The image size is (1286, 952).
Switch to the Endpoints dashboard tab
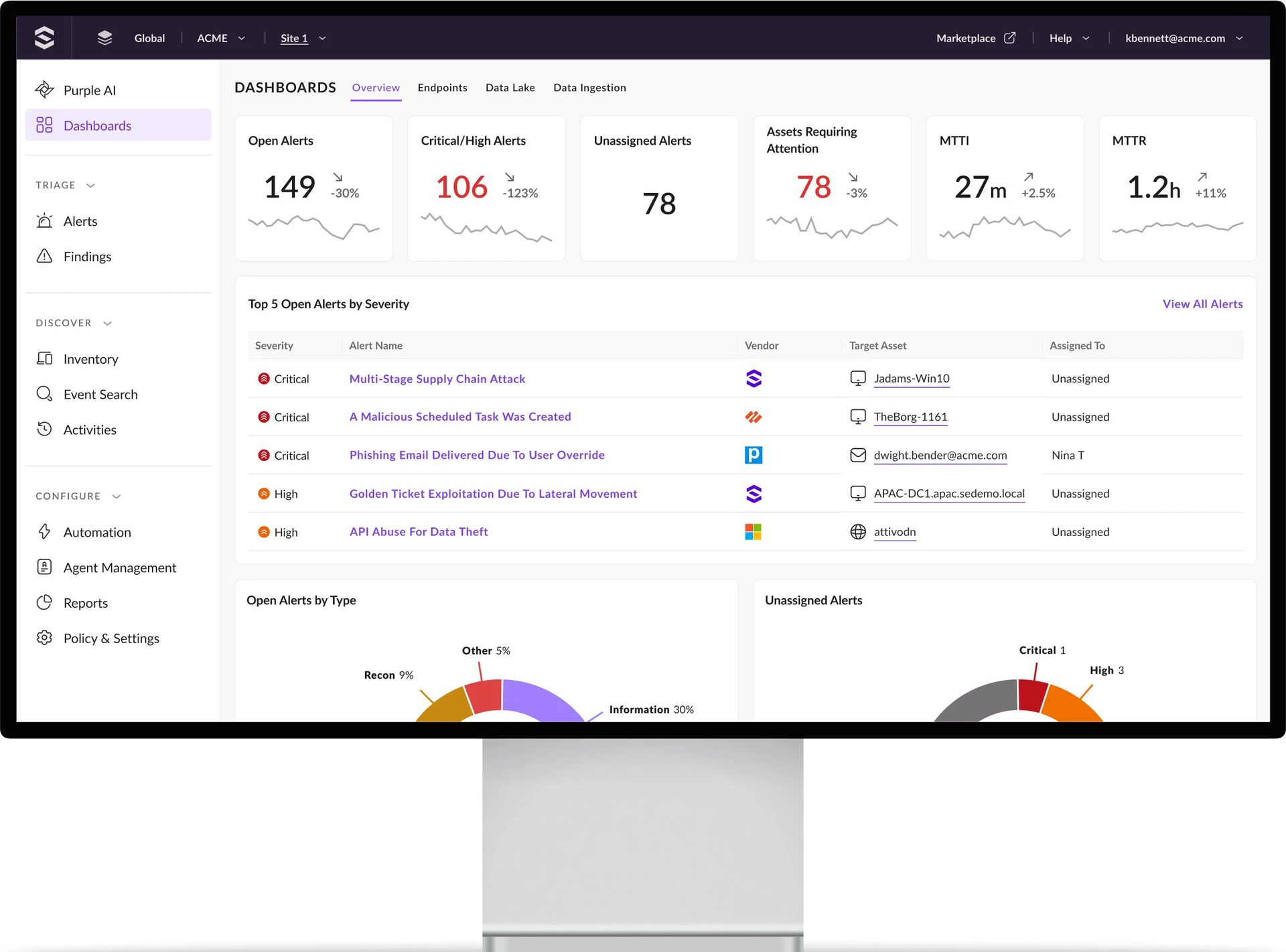pos(442,88)
